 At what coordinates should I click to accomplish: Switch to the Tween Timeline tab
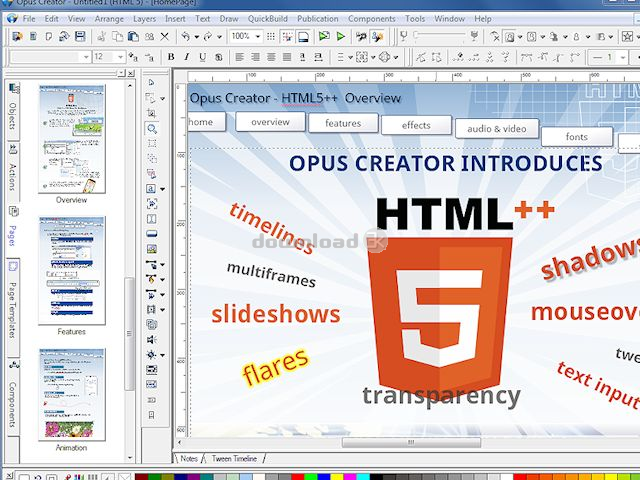tap(234, 458)
